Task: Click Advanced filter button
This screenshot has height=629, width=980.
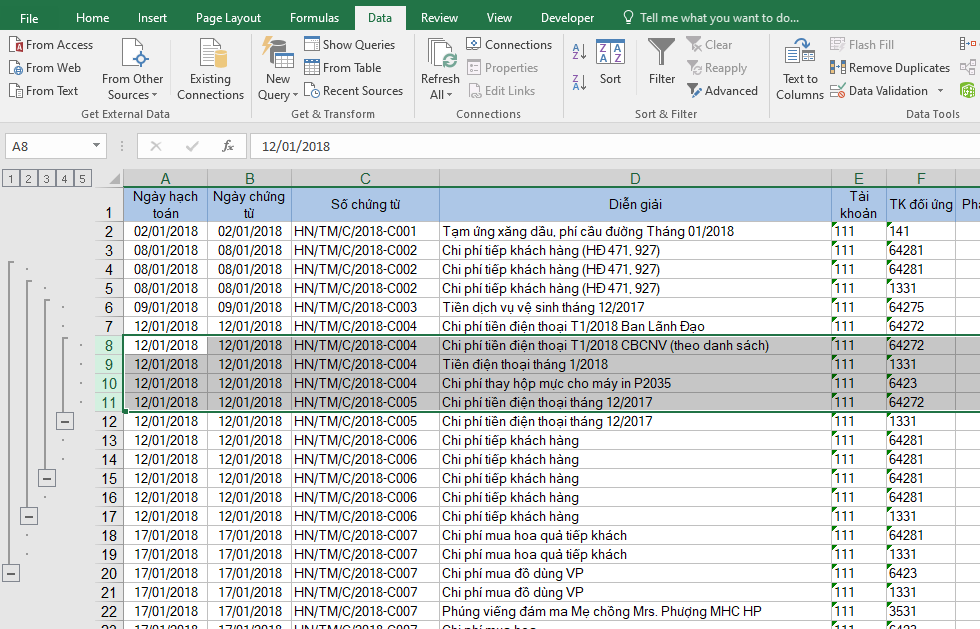Action: [x=722, y=91]
